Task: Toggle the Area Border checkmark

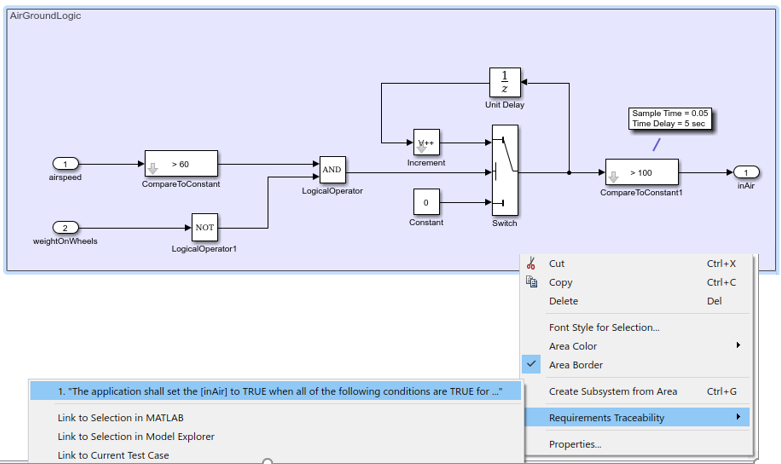Action: click(x=531, y=364)
